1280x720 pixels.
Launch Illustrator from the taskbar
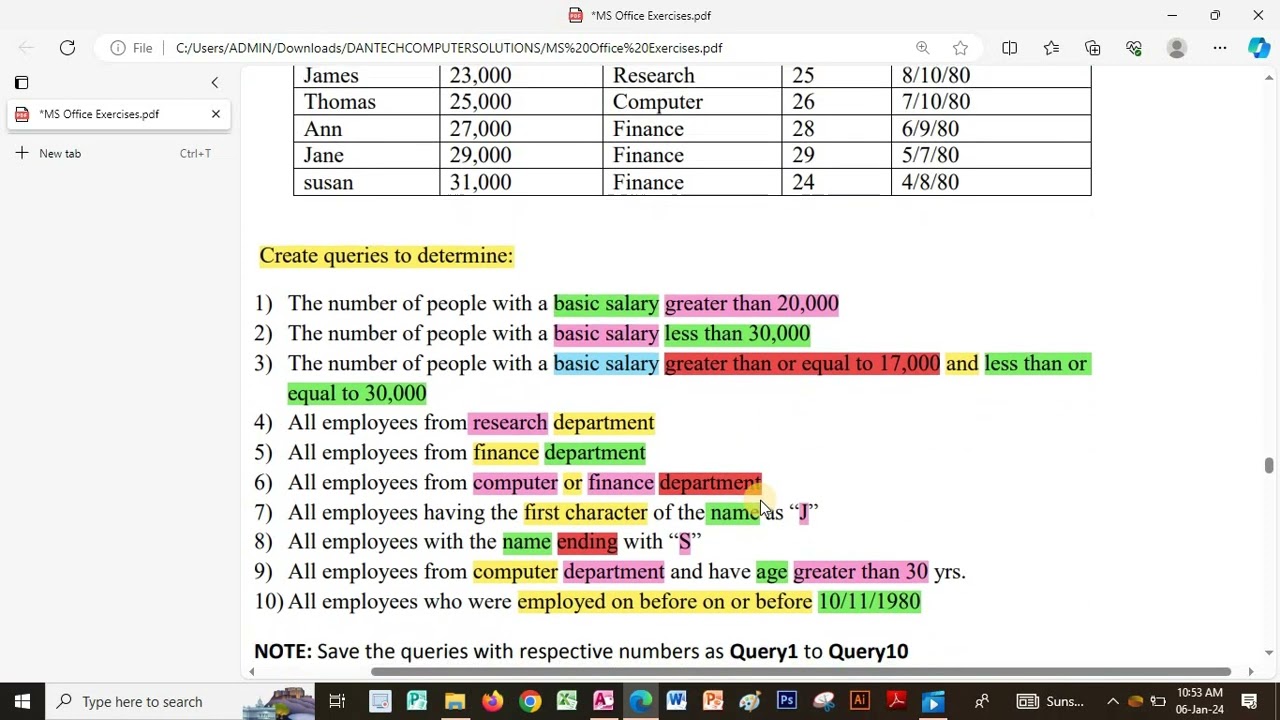859,701
